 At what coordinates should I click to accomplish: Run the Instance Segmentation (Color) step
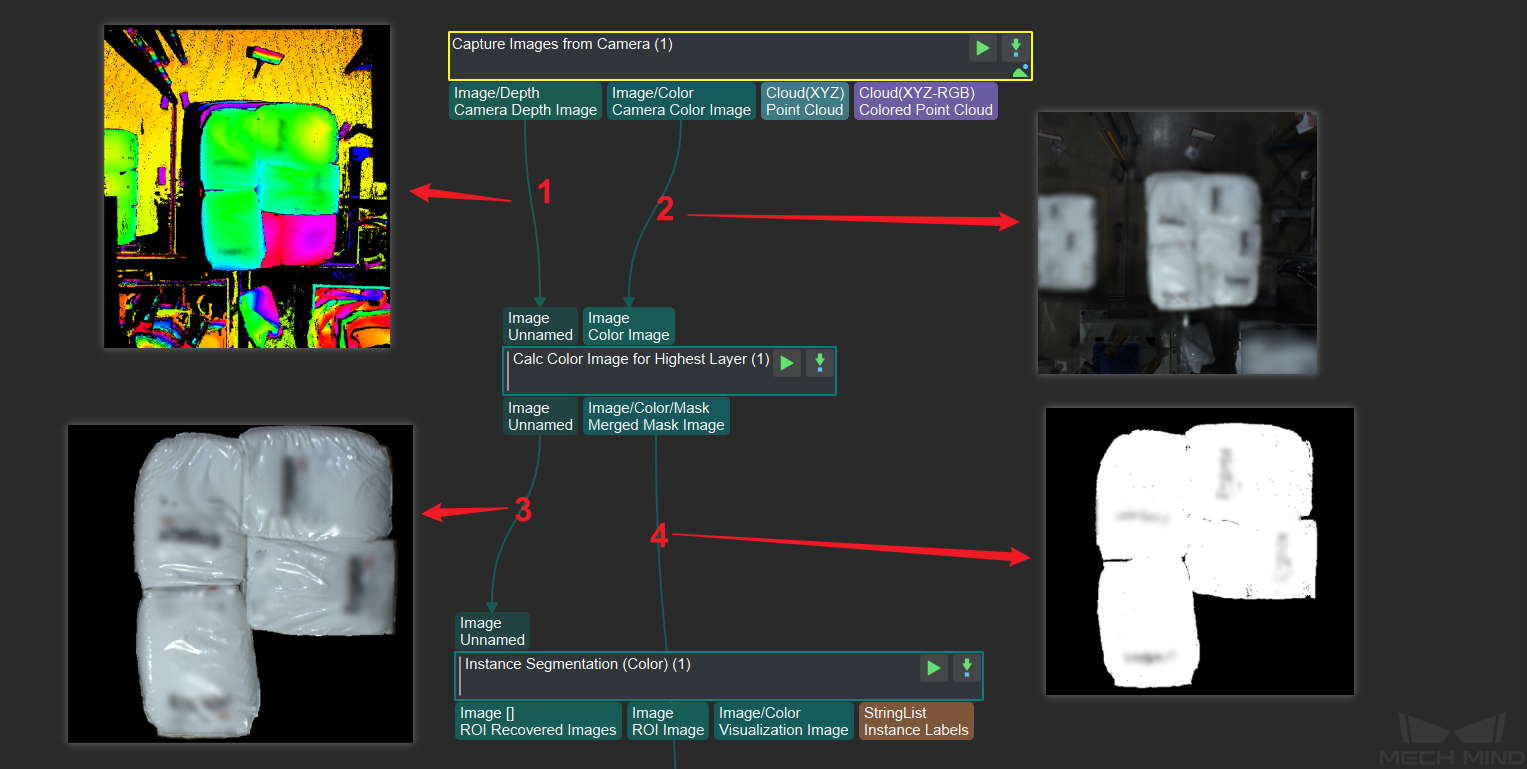[x=933, y=667]
